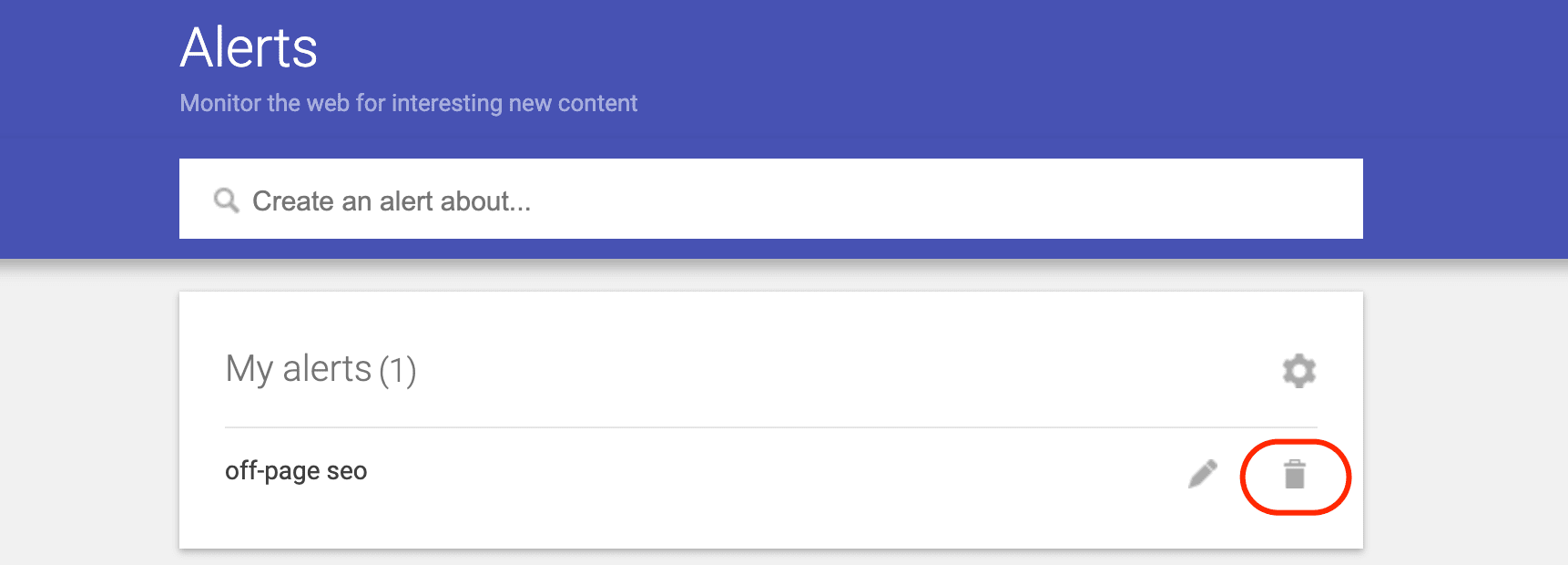
Task: Click the word 'interesting' in the subtitle
Action: click(x=447, y=103)
